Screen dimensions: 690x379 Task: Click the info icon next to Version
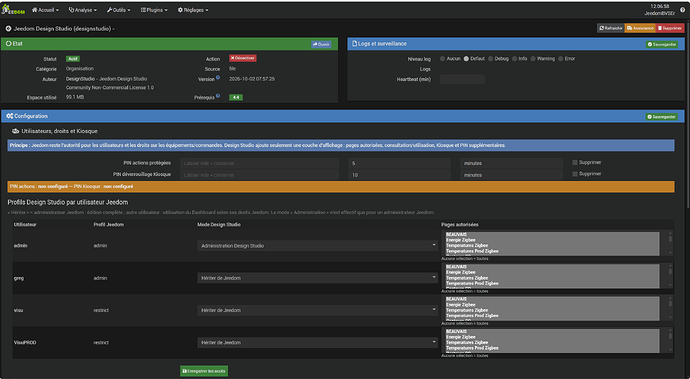tap(218, 77)
